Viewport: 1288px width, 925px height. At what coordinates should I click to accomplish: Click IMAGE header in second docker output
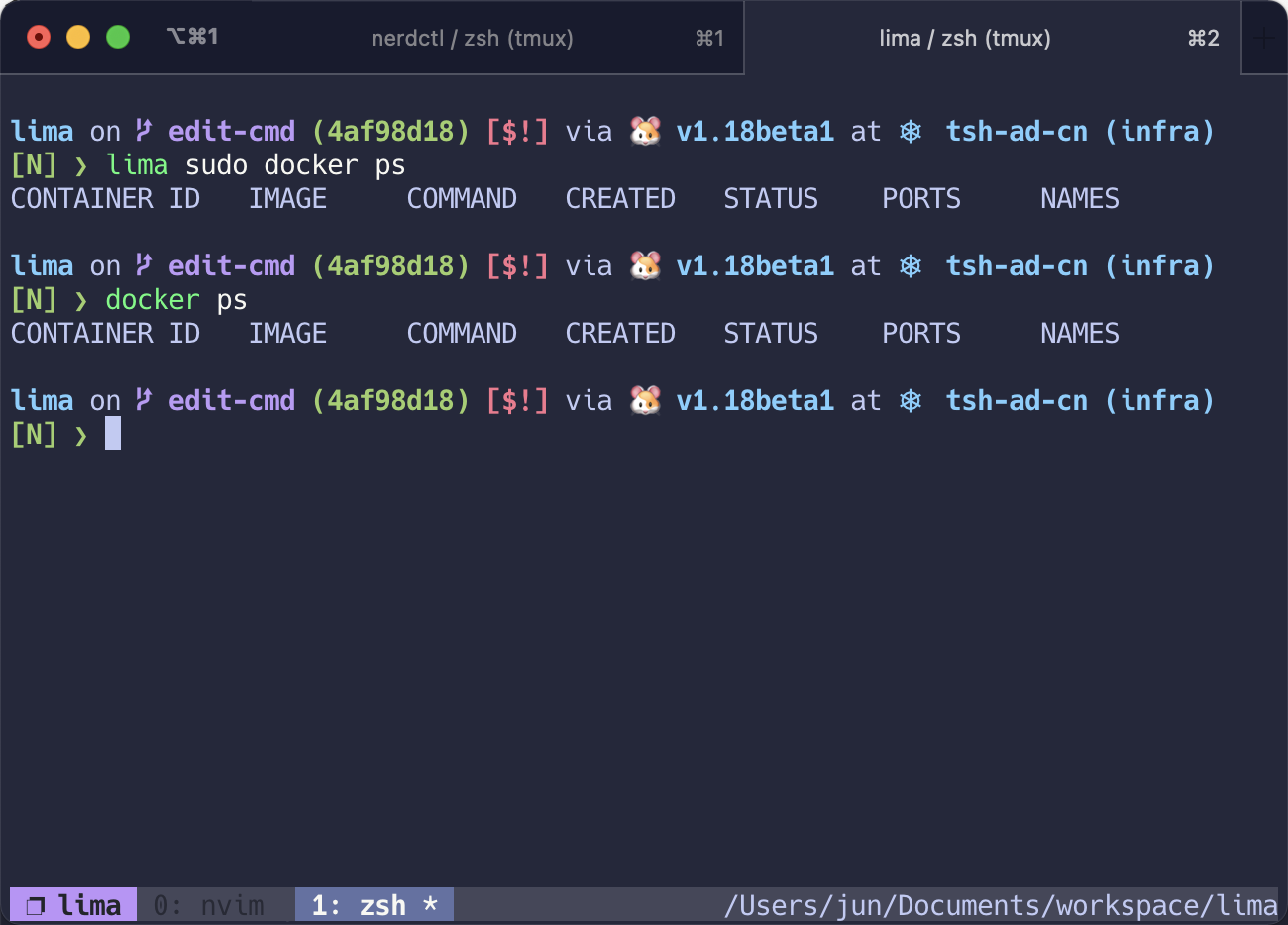(287, 333)
